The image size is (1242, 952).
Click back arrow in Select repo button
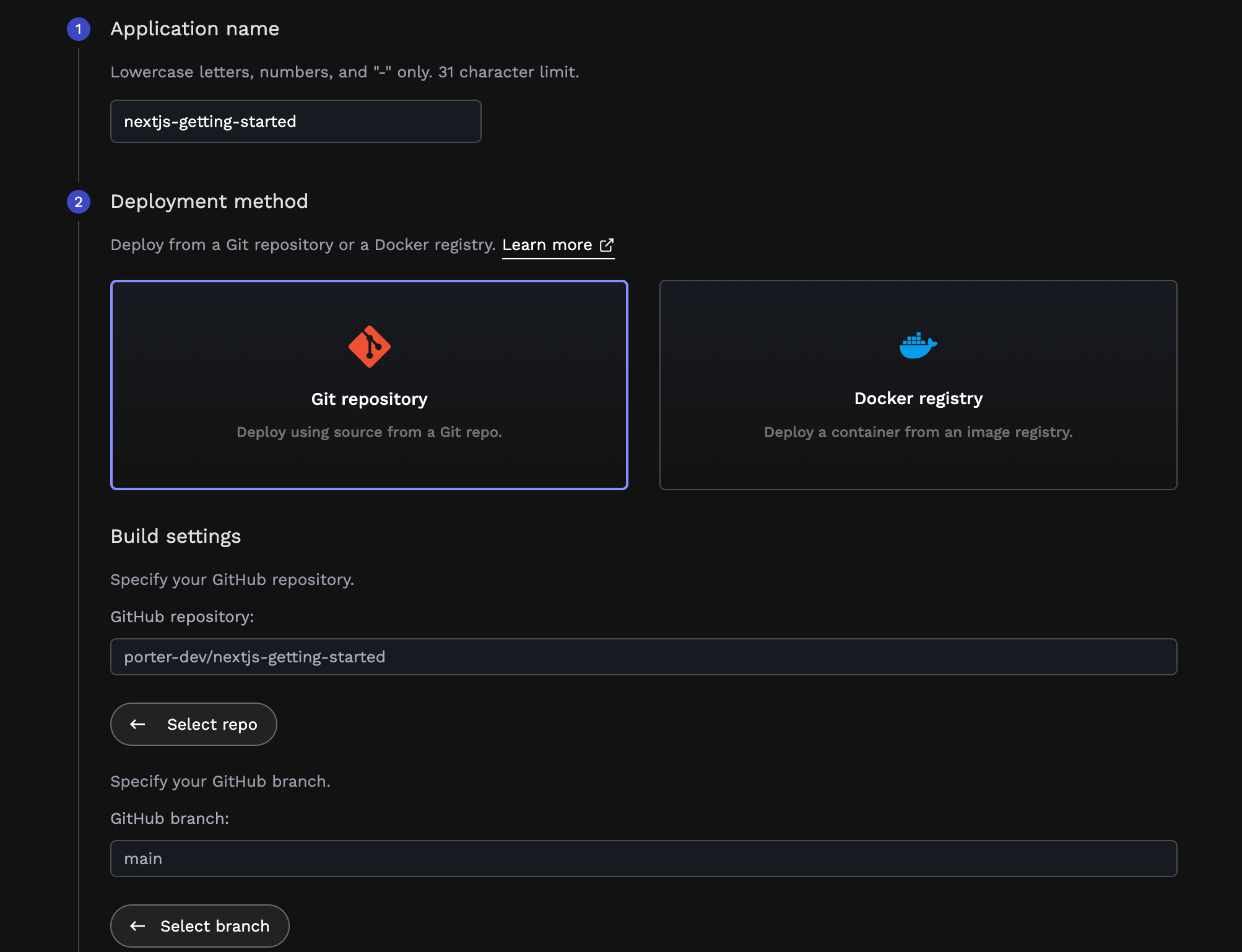coord(137,724)
